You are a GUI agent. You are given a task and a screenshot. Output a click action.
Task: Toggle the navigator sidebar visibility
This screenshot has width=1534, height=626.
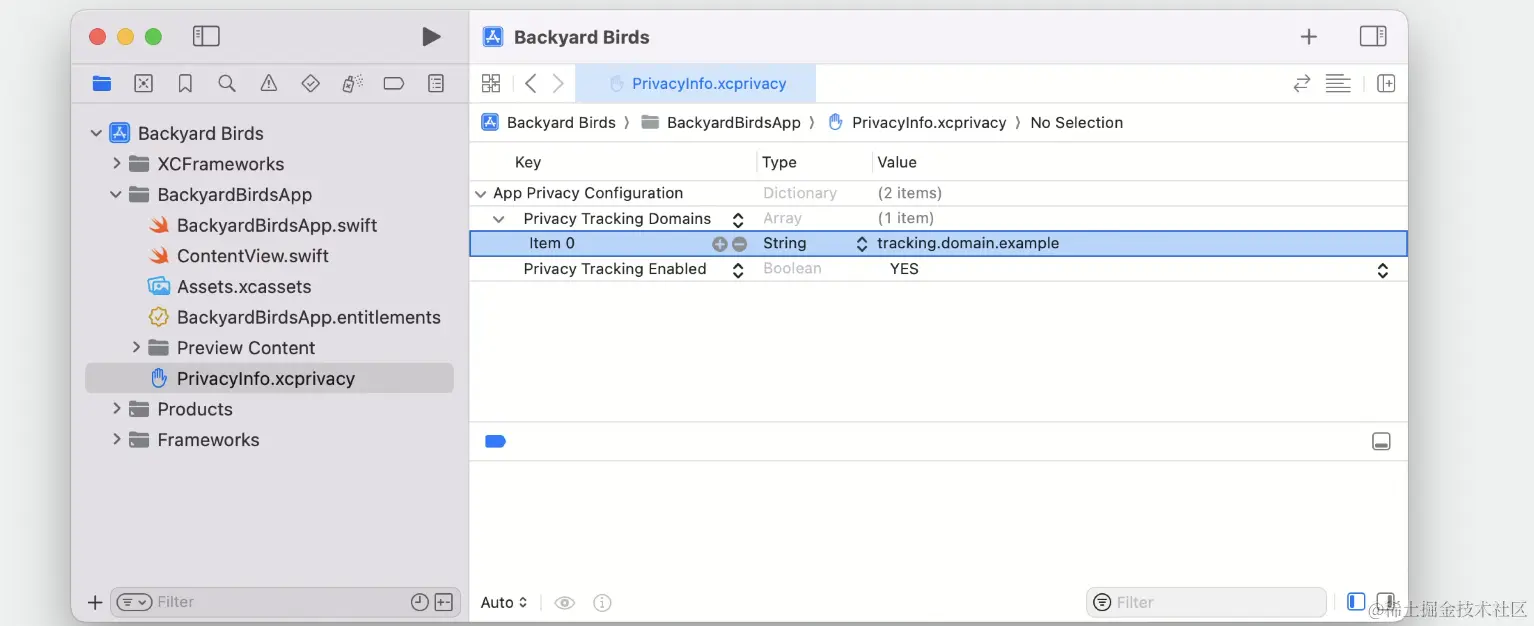click(206, 37)
